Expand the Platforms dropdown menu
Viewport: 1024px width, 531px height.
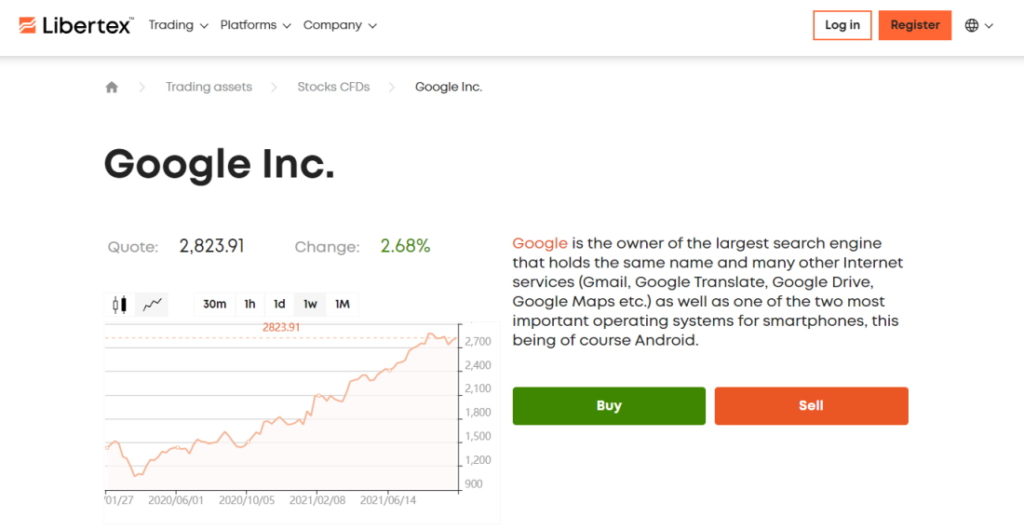[255, 25]
